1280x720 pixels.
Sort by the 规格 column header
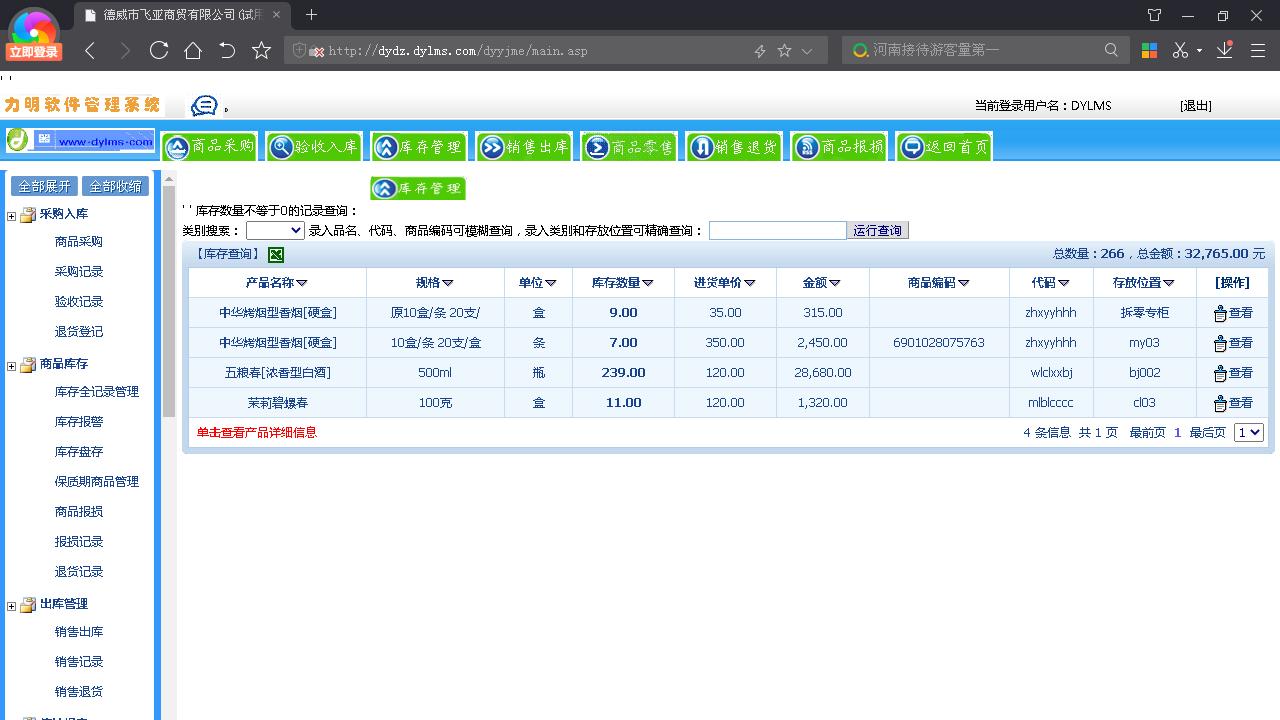tap(435, 283)
